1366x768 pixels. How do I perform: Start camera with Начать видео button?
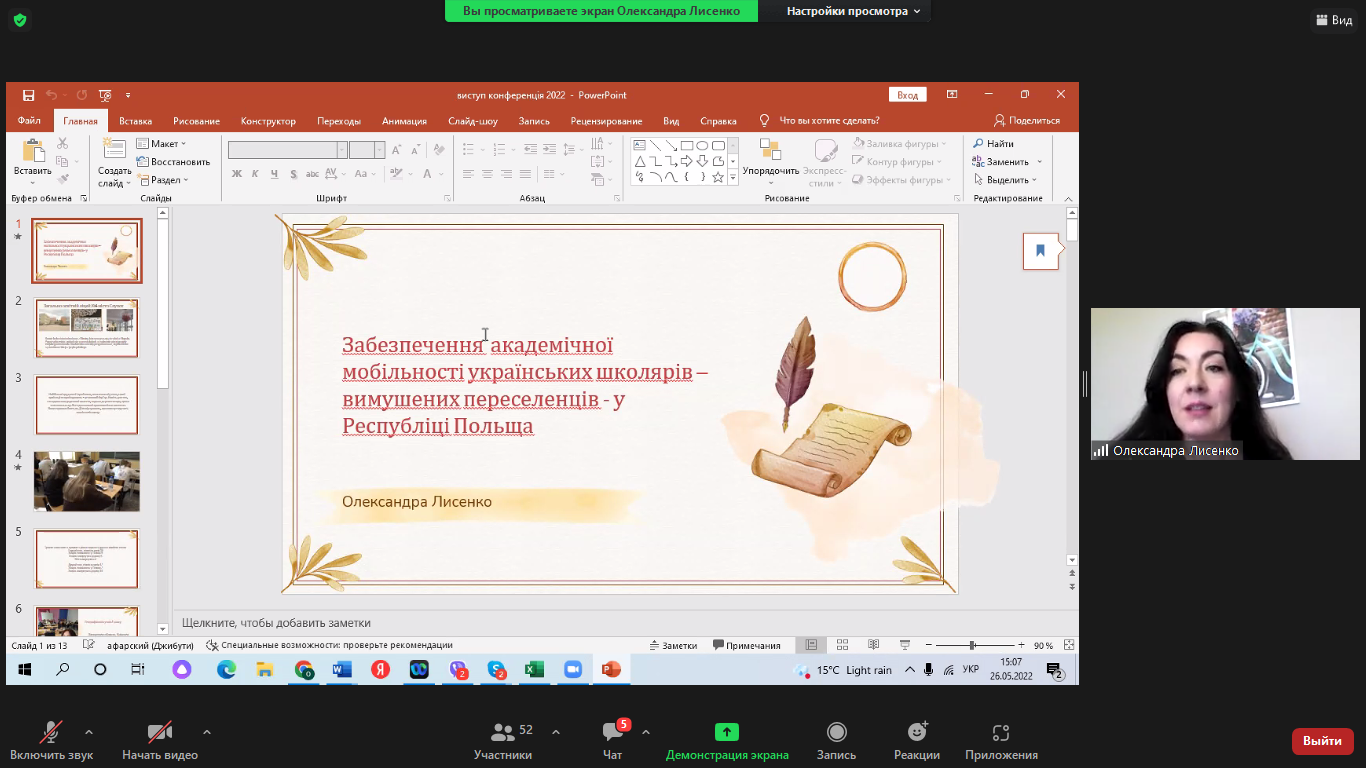(160, 733)
